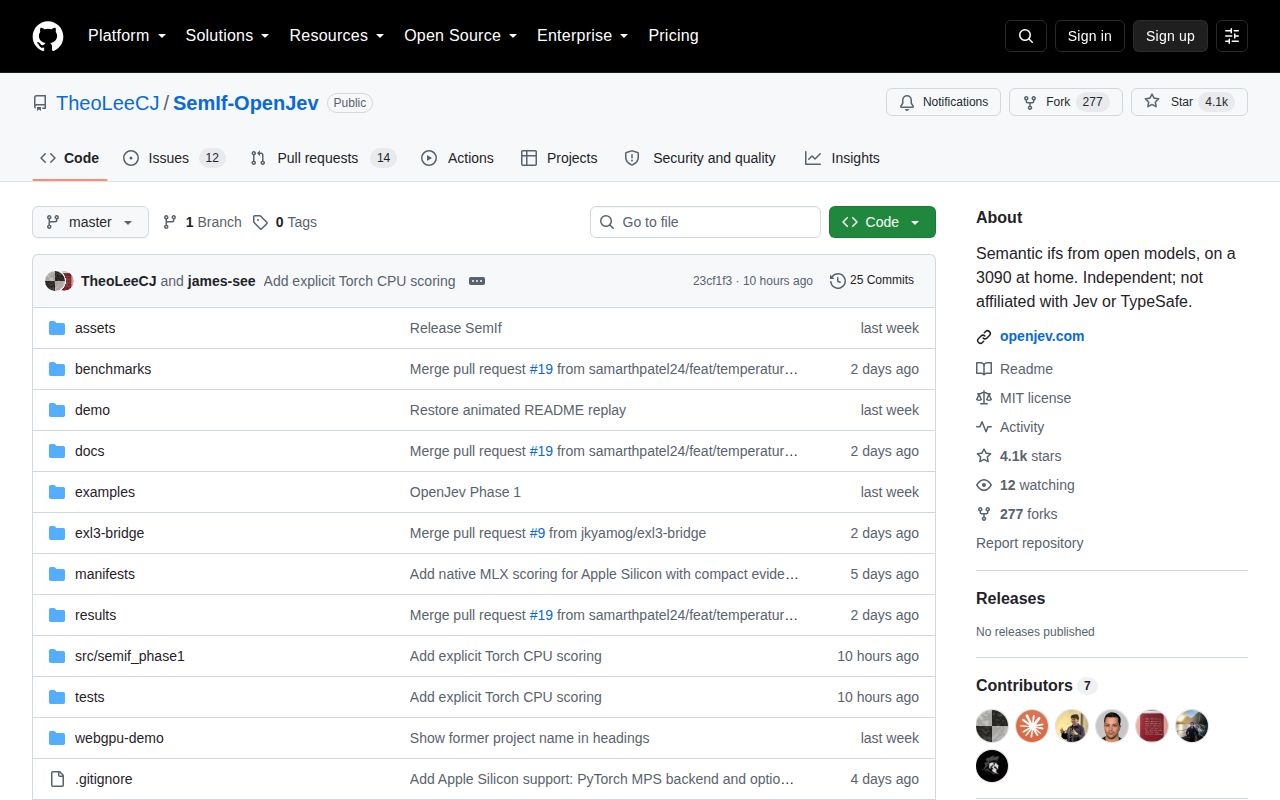
Task: Click the fork icon beside 277 forks
Action: pyautogui.click(x=984, y=514)
